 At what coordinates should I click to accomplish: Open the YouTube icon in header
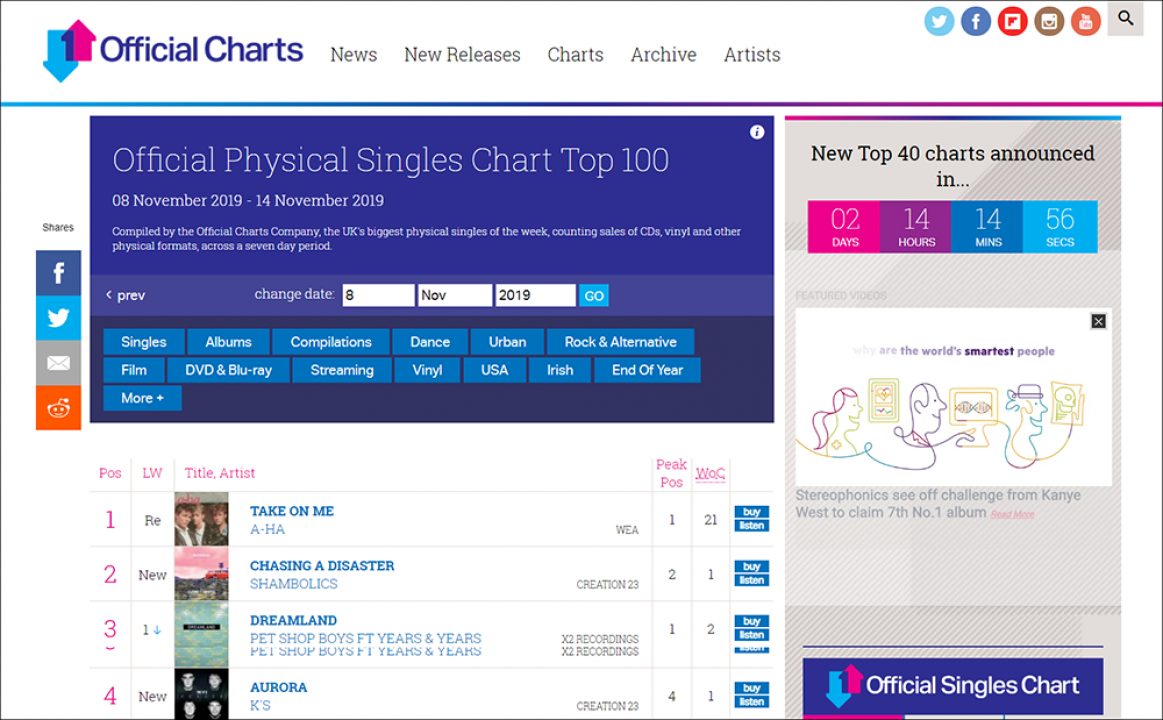(x=1085, y=21)
